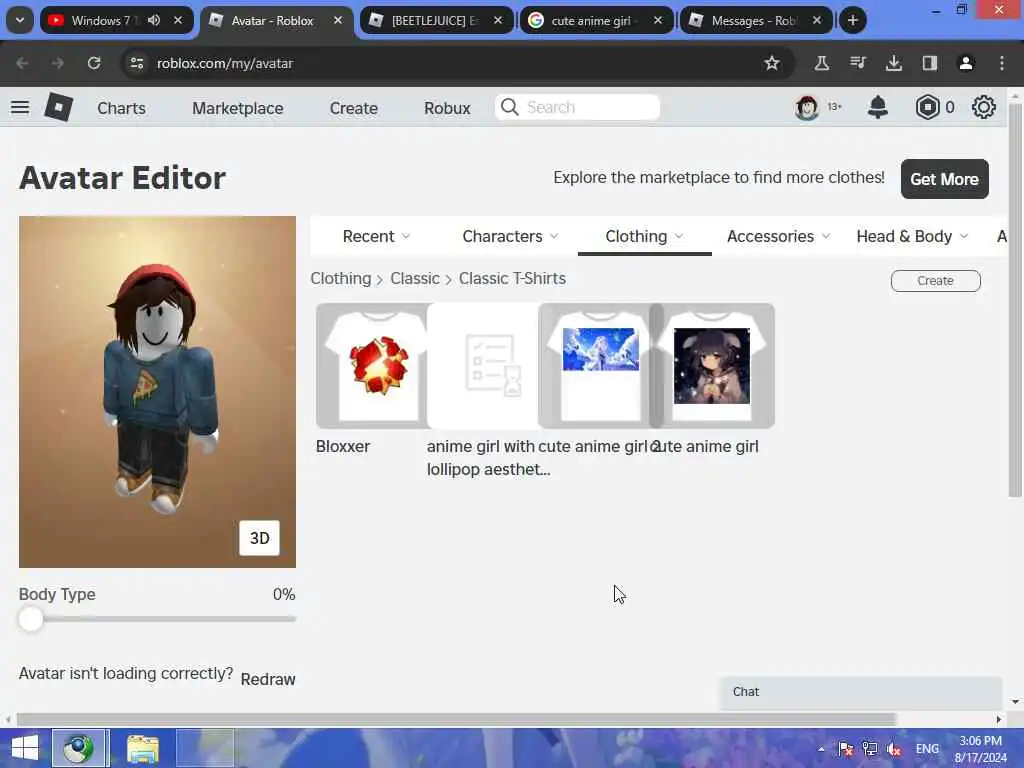Open the Roblox hamburger navigation menu

click(20, 107)
